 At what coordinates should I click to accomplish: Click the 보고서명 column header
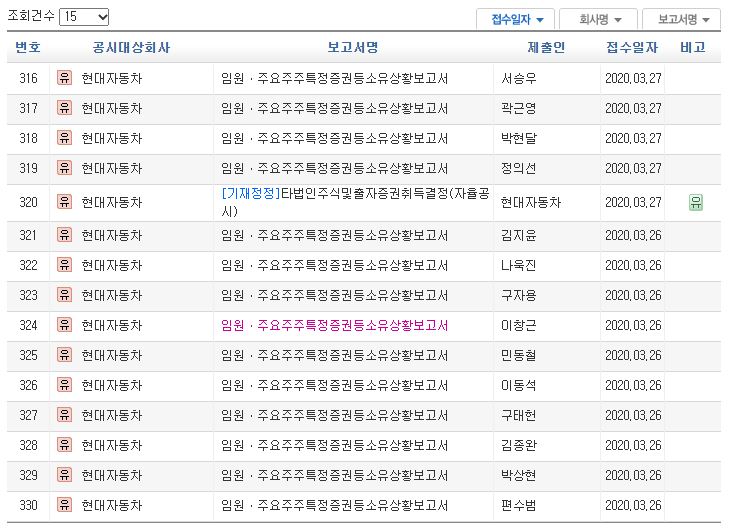click(353, 47)
